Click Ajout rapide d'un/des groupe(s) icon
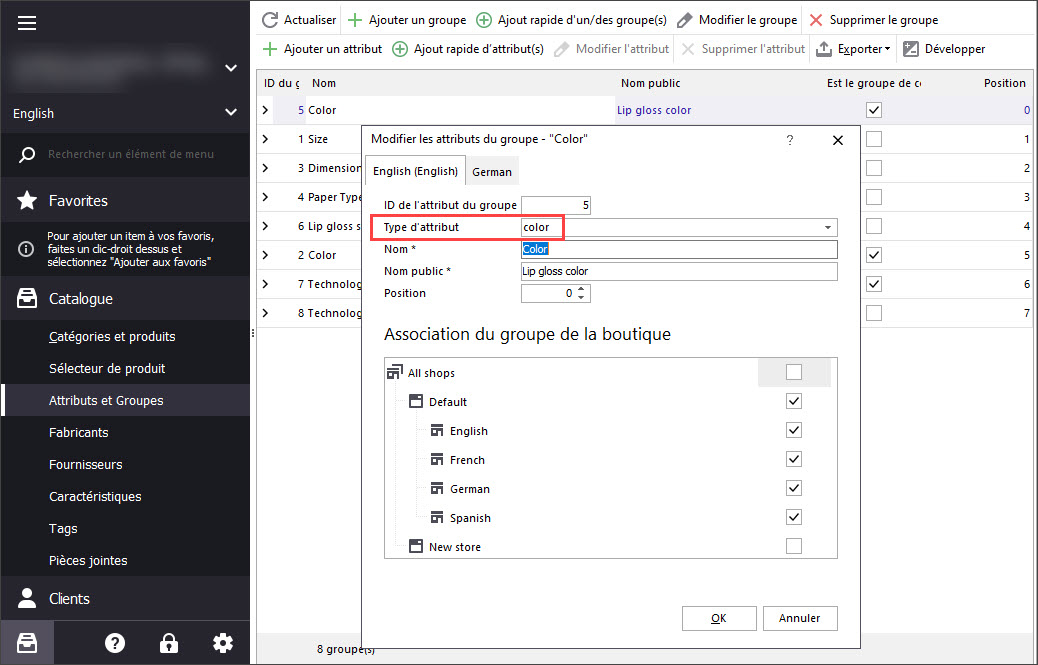The width and height of the screenshot is (1038, 665). pos(484,20)
